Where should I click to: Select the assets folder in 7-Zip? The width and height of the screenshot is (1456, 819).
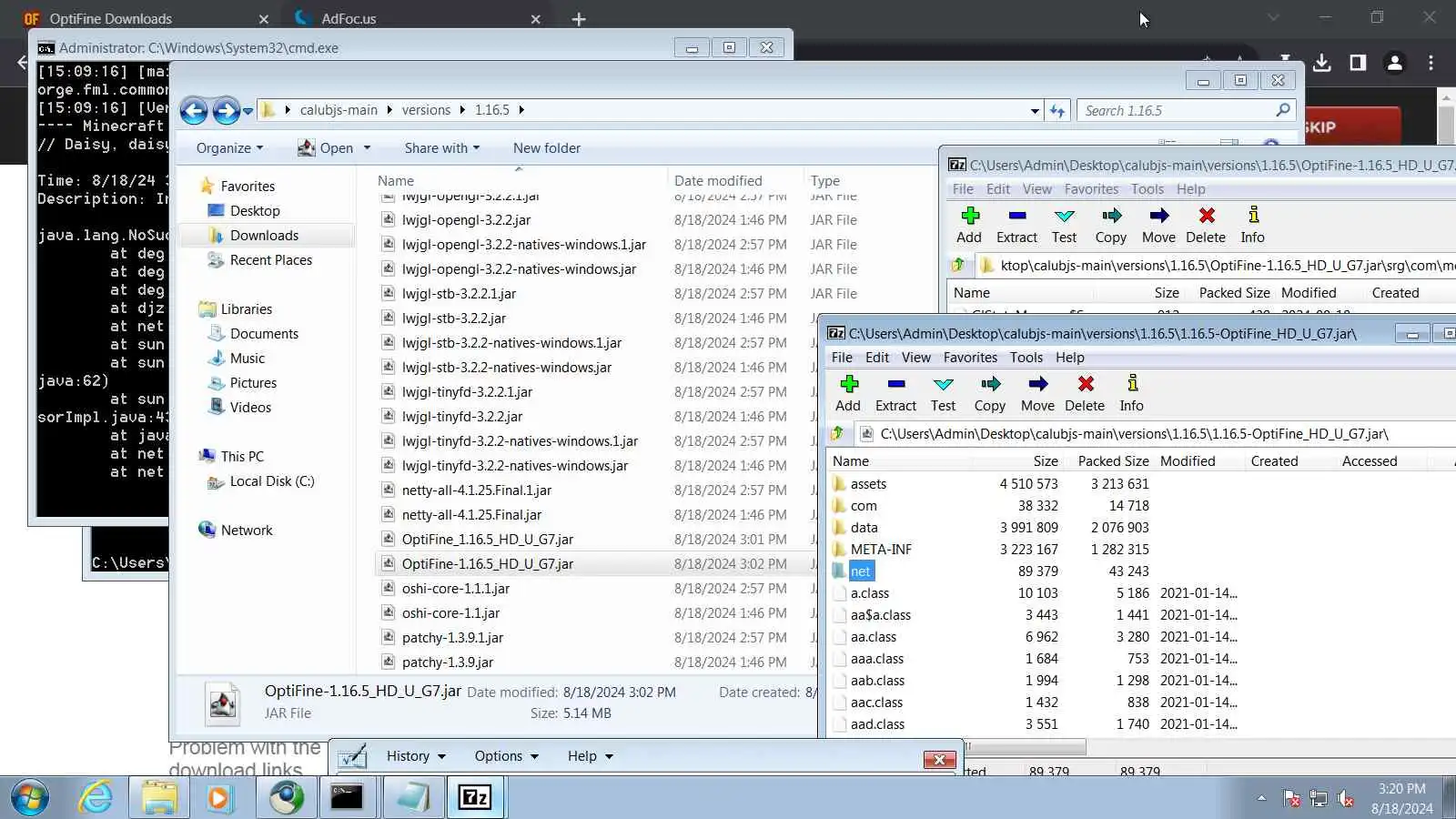[868, 484]
